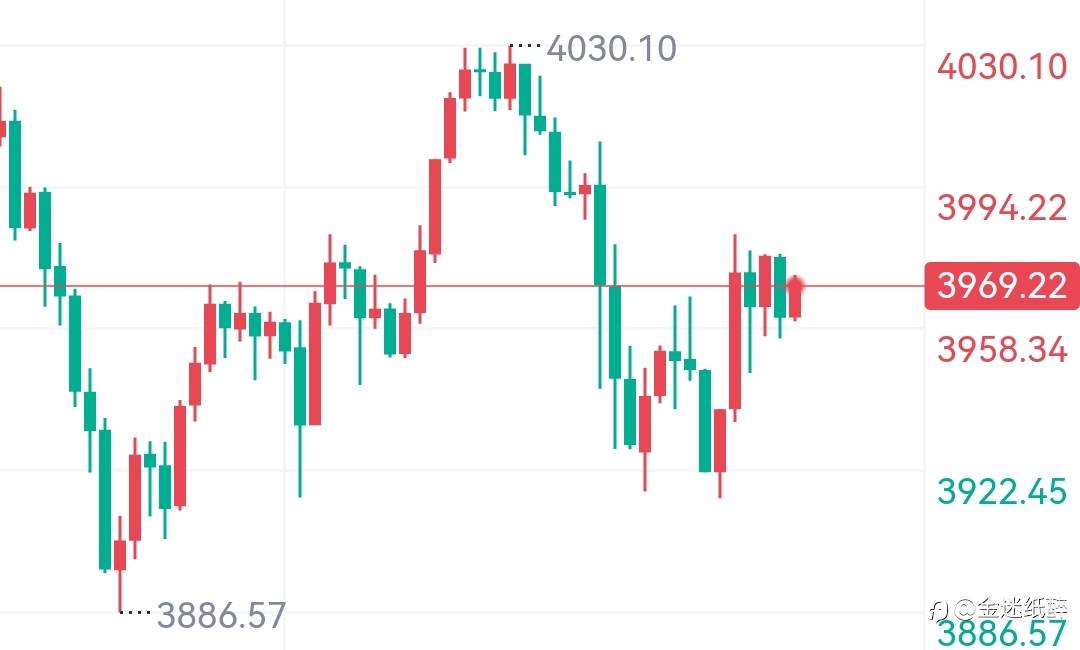Select the 3958.34 price axis label

(1002, 350)
